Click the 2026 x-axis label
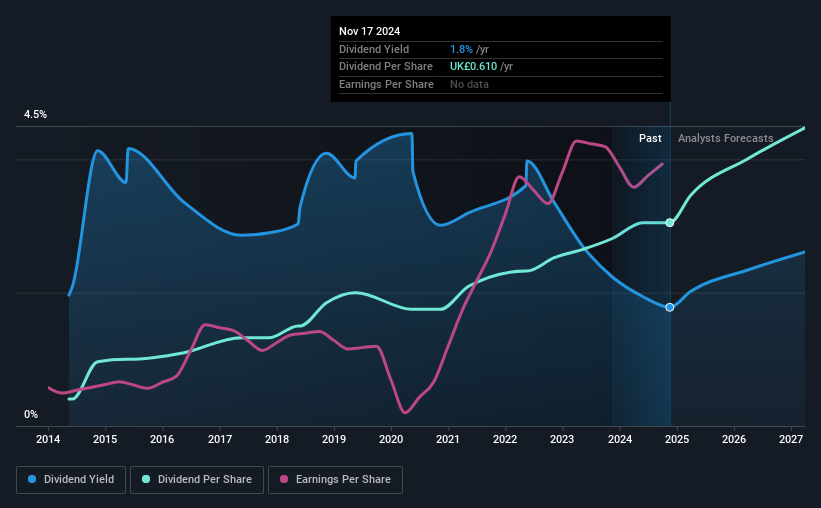Image resolution: width=821 pixels, height=508 pixels. (x=734, y=439)
